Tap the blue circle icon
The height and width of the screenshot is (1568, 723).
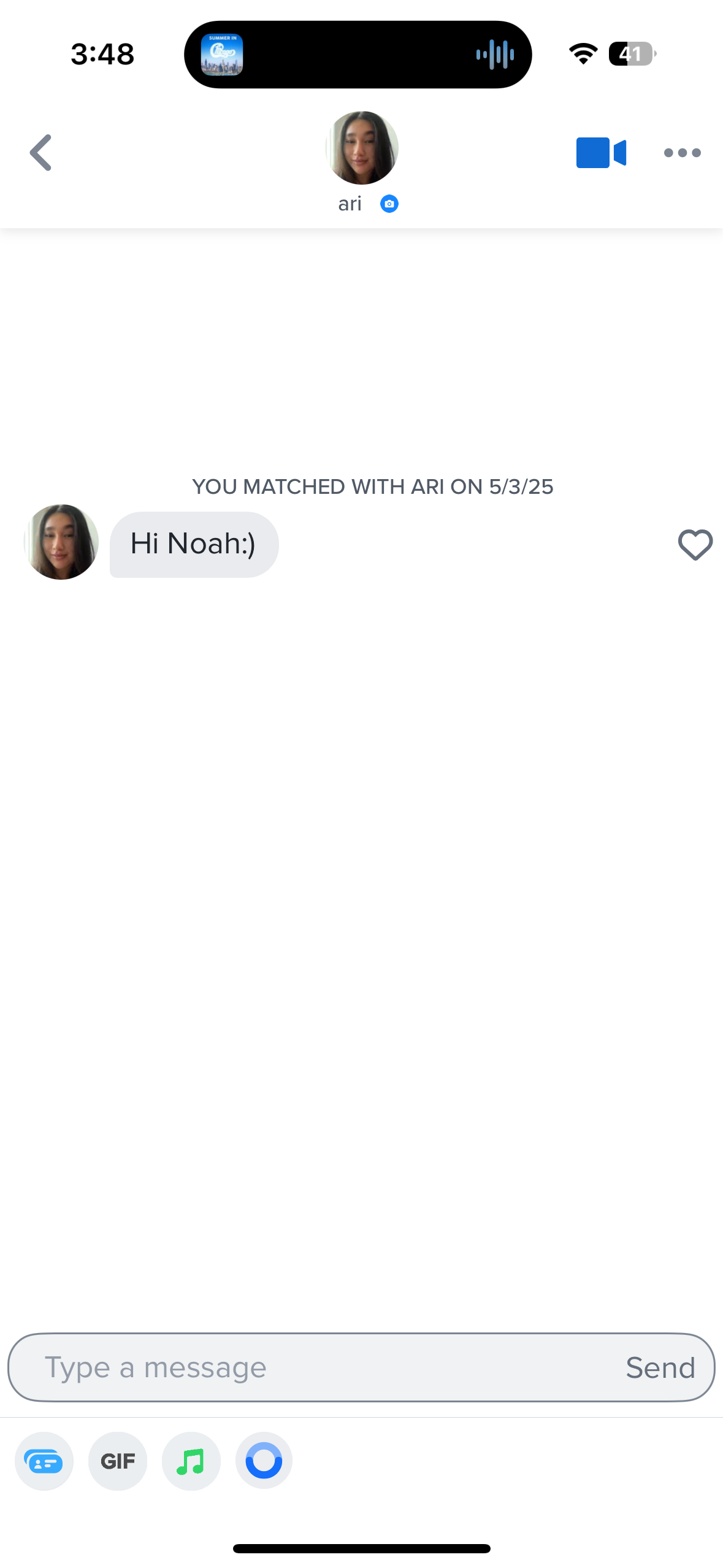pos(264,1461)
